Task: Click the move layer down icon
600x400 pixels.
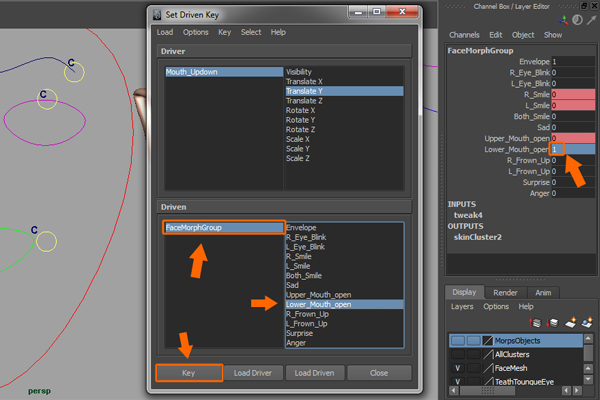Action: point(552,323)
